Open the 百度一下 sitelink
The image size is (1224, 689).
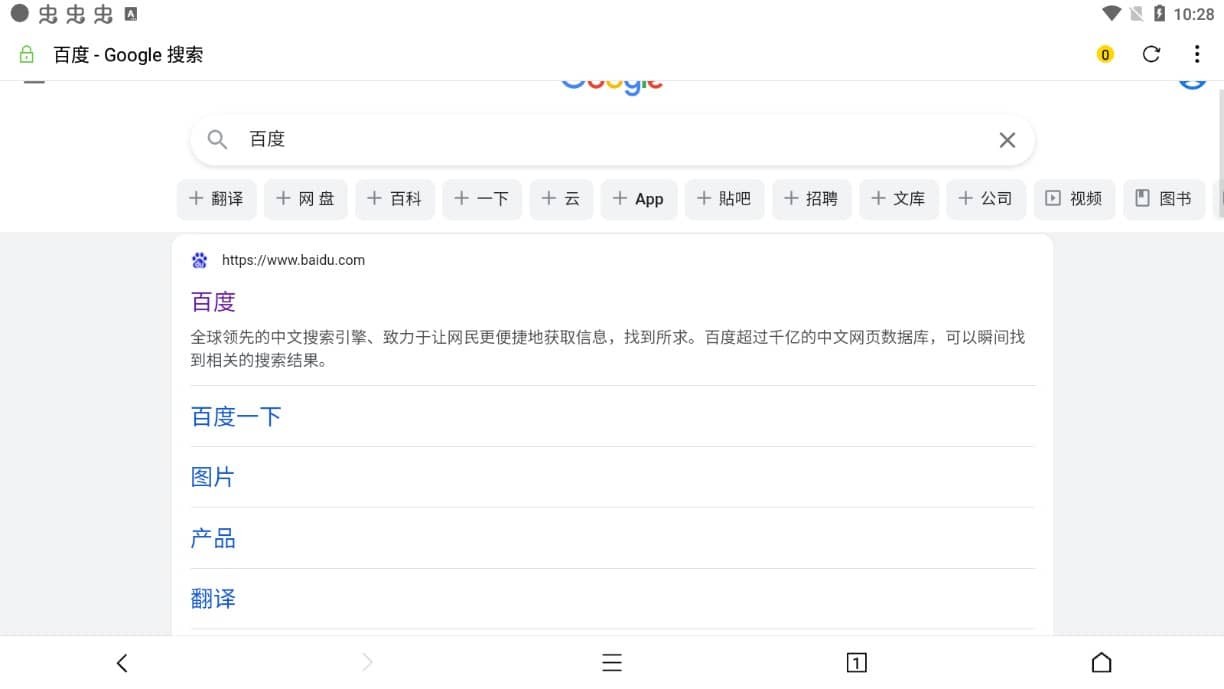236,417
